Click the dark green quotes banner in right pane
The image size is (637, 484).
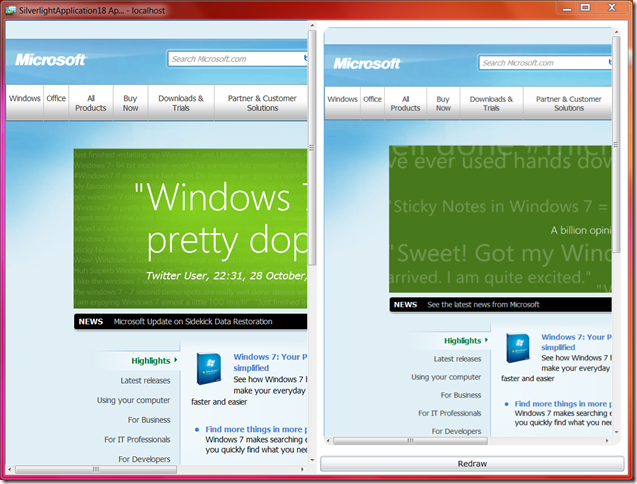point(500,219)
